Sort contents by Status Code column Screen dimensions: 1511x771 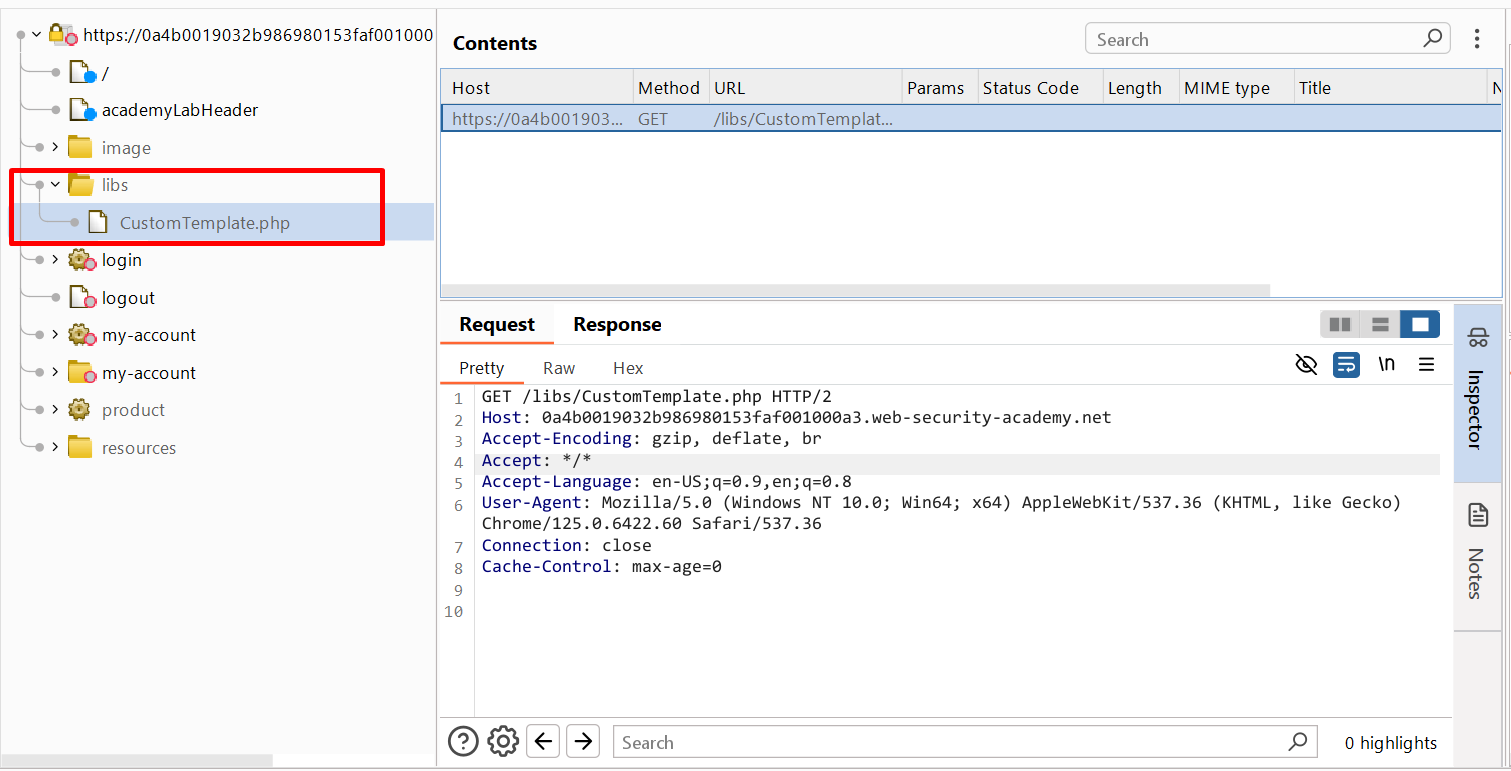tap(1030, 88)
